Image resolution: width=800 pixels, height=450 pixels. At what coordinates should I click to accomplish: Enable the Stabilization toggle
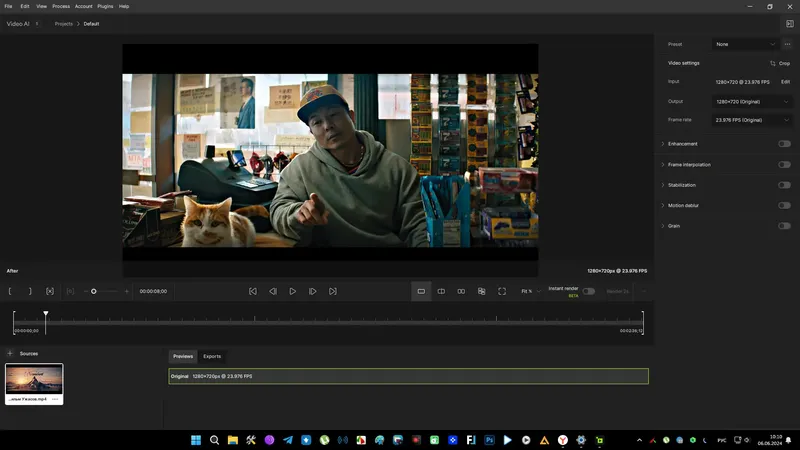[784, 185]
